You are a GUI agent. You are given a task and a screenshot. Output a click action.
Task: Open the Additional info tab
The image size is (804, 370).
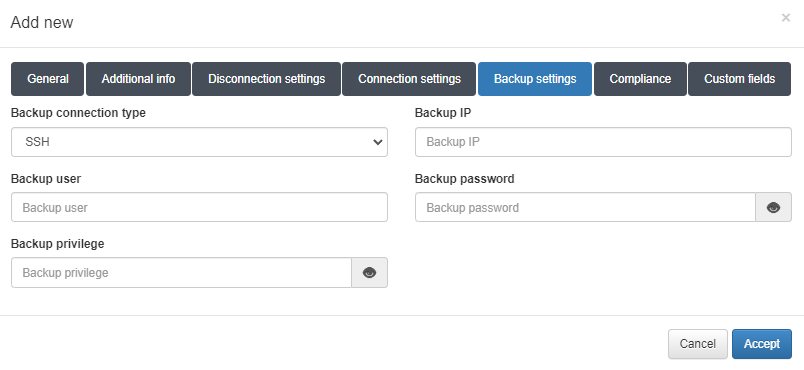point(138,79)
